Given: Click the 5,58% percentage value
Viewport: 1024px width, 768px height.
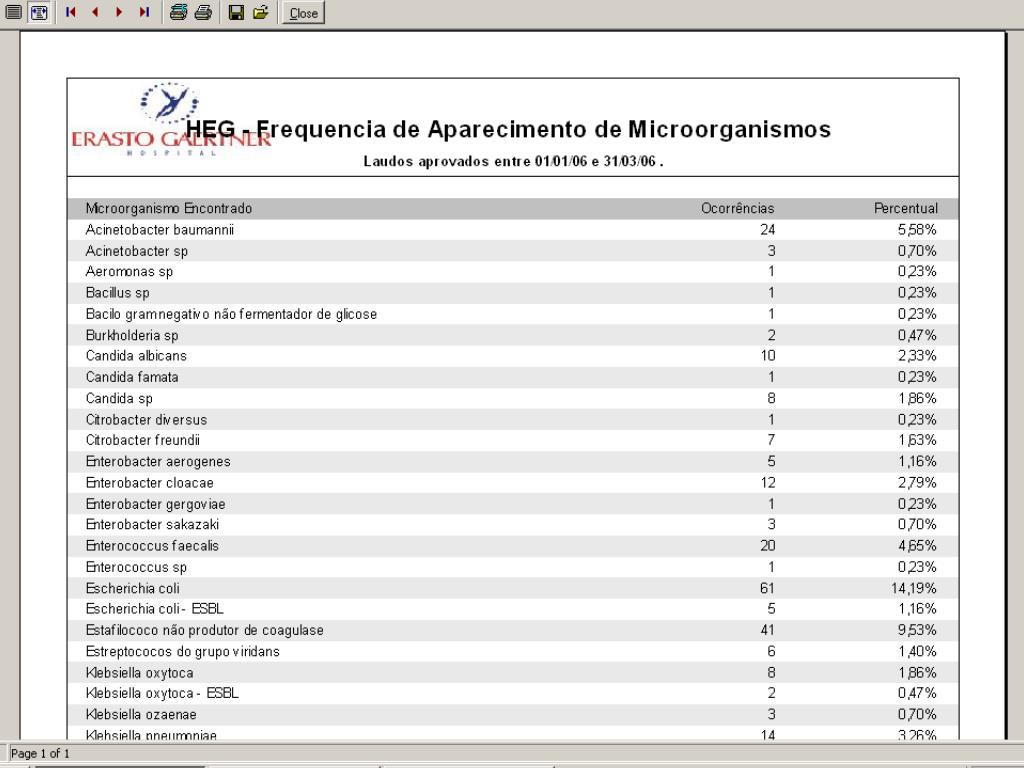Looking at the screenshot, I should (917, 230).
